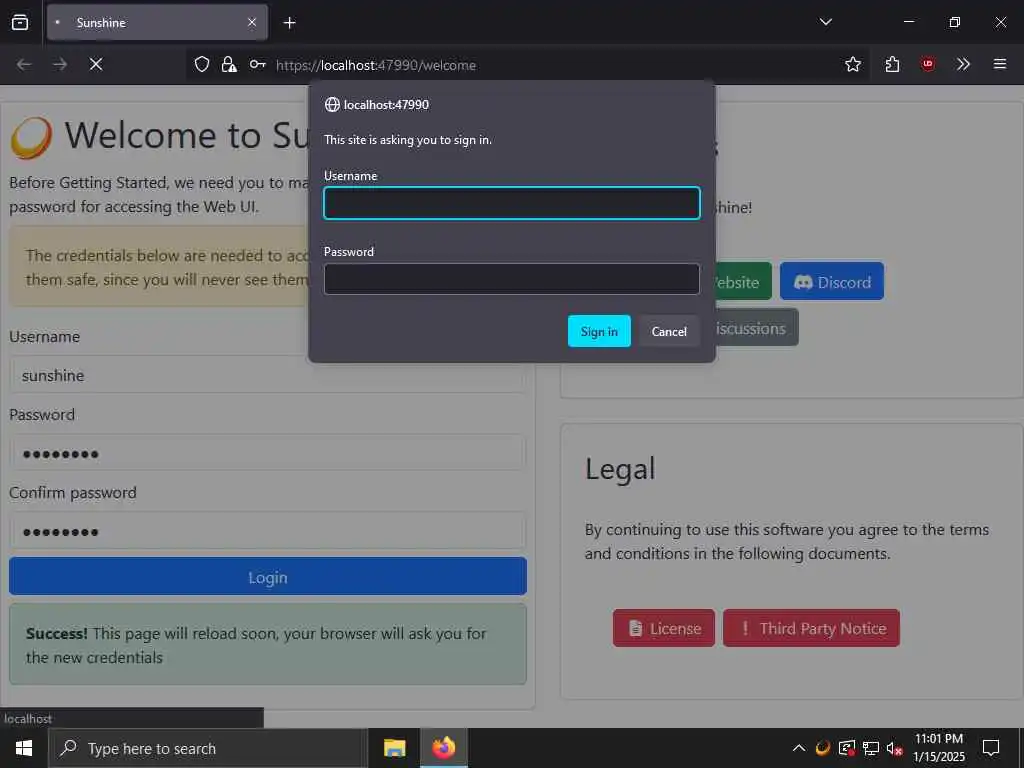
Task: Stop page loading with the X button
Action: 96,64
